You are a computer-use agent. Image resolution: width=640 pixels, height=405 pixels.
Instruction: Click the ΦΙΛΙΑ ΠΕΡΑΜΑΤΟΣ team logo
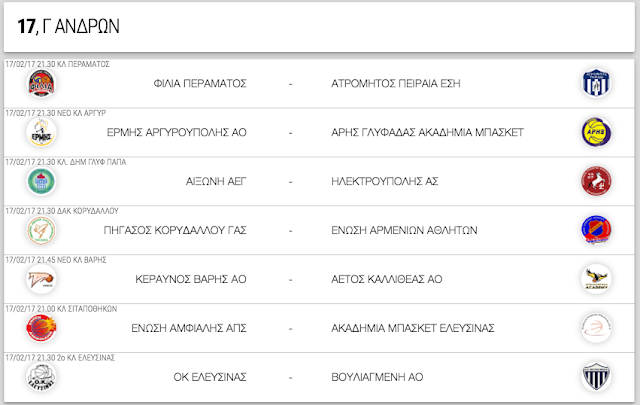coord(41,83)
